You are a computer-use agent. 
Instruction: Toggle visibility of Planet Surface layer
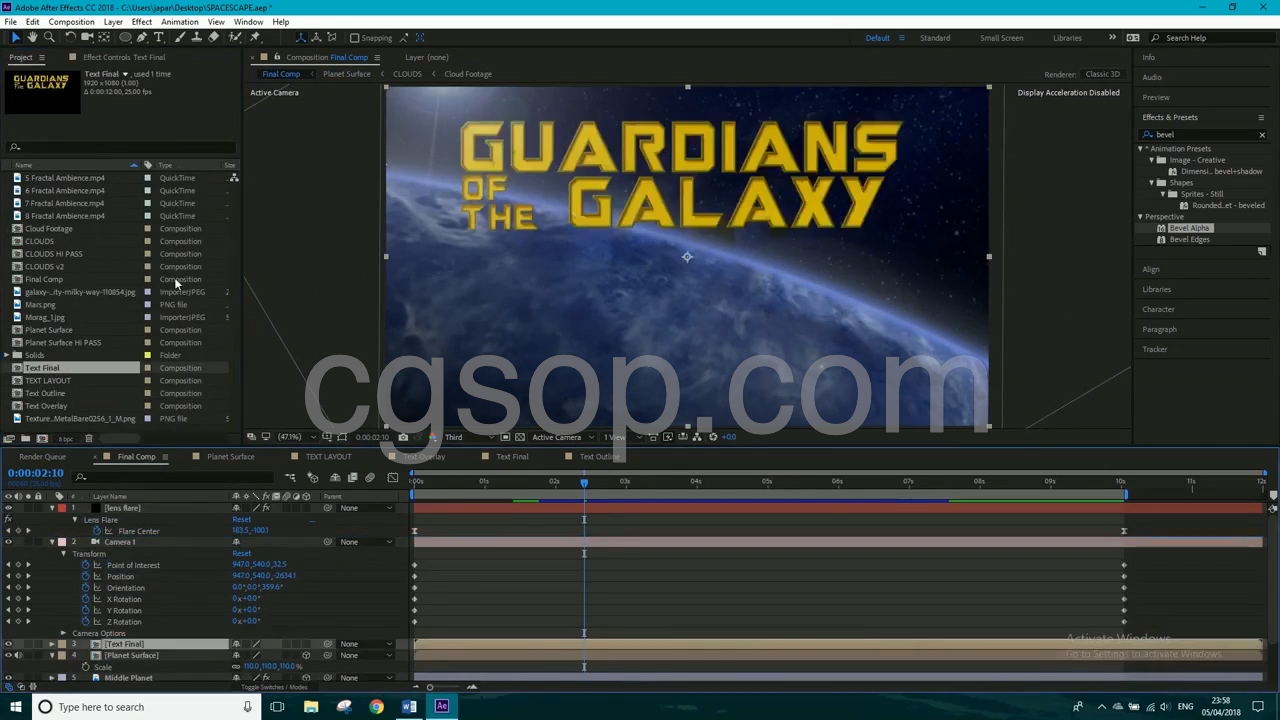point(8,656)
